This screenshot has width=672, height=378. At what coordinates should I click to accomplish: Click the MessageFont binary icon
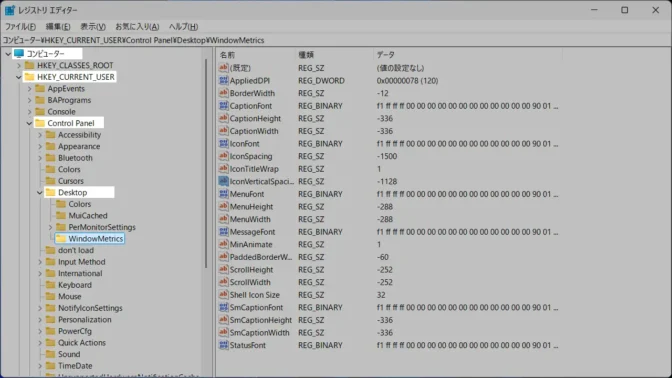[x=223, y=231]
